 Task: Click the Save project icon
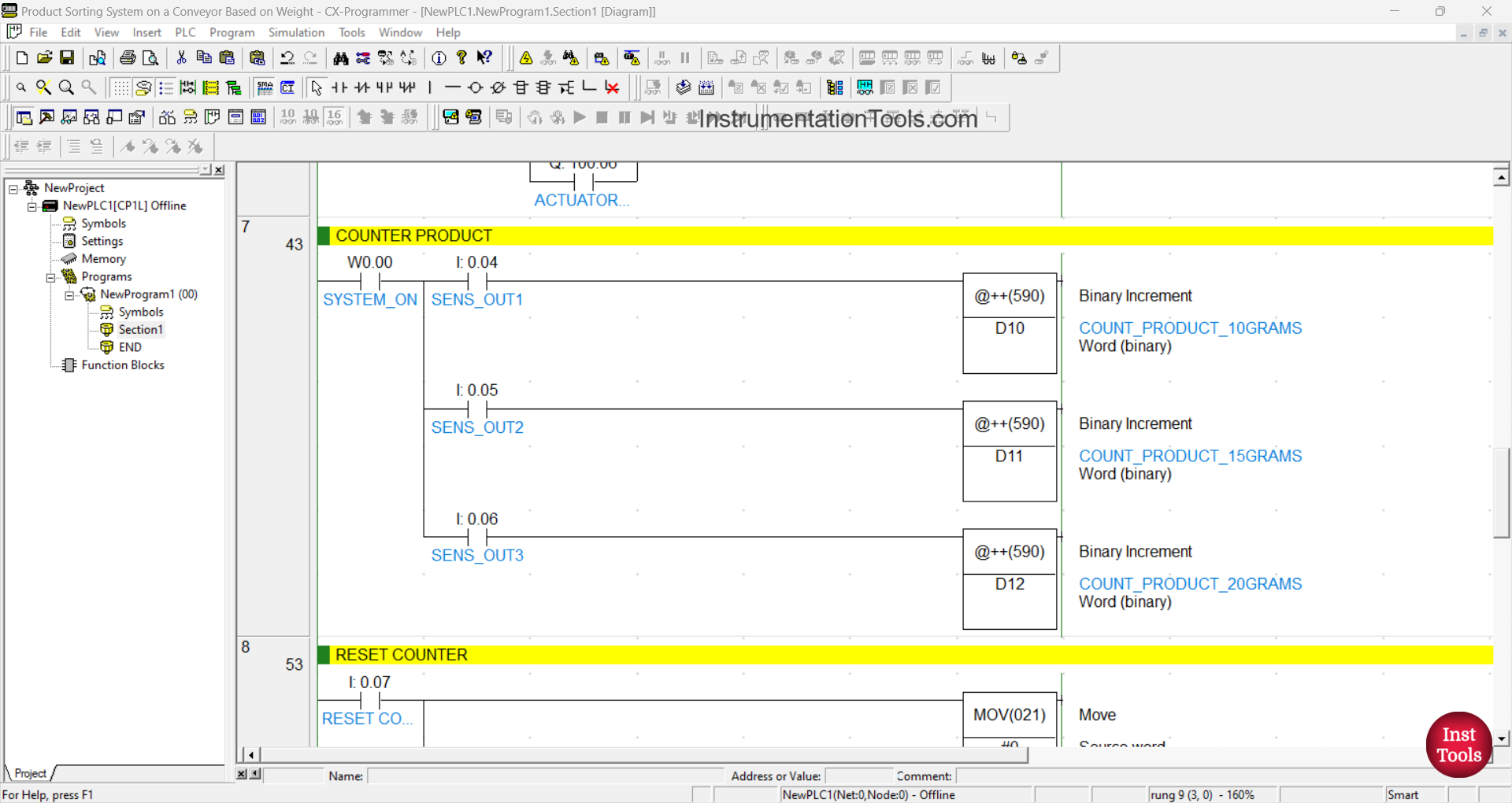[x=67, y=58]
